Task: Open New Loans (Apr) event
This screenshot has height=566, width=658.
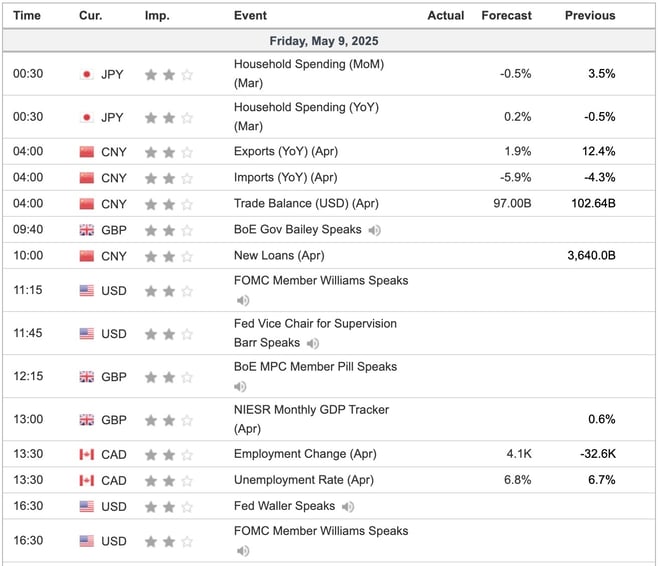Action: [279, 255]
